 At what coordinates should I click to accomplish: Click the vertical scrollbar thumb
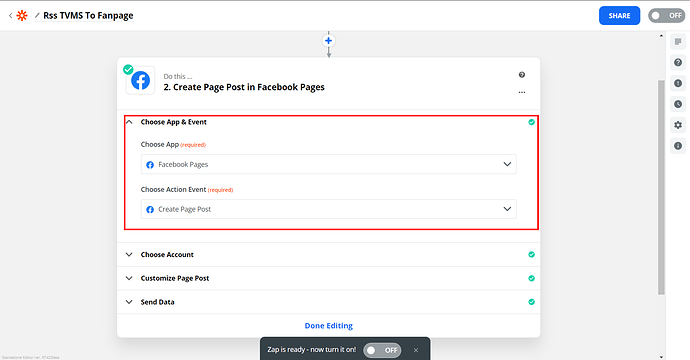click(x=661, y=187)
